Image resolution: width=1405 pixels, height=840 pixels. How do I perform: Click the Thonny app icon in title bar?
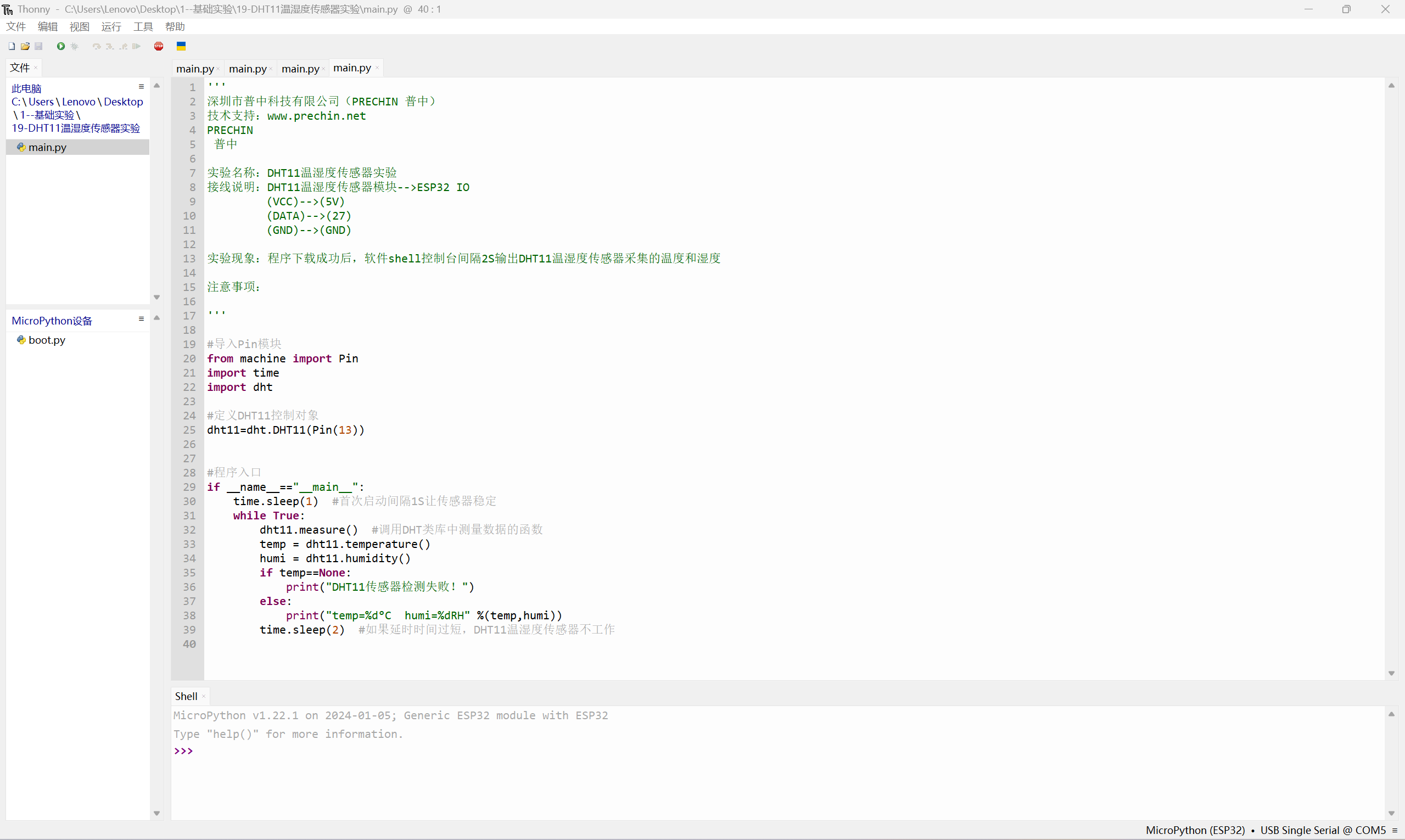click(7, 9)
